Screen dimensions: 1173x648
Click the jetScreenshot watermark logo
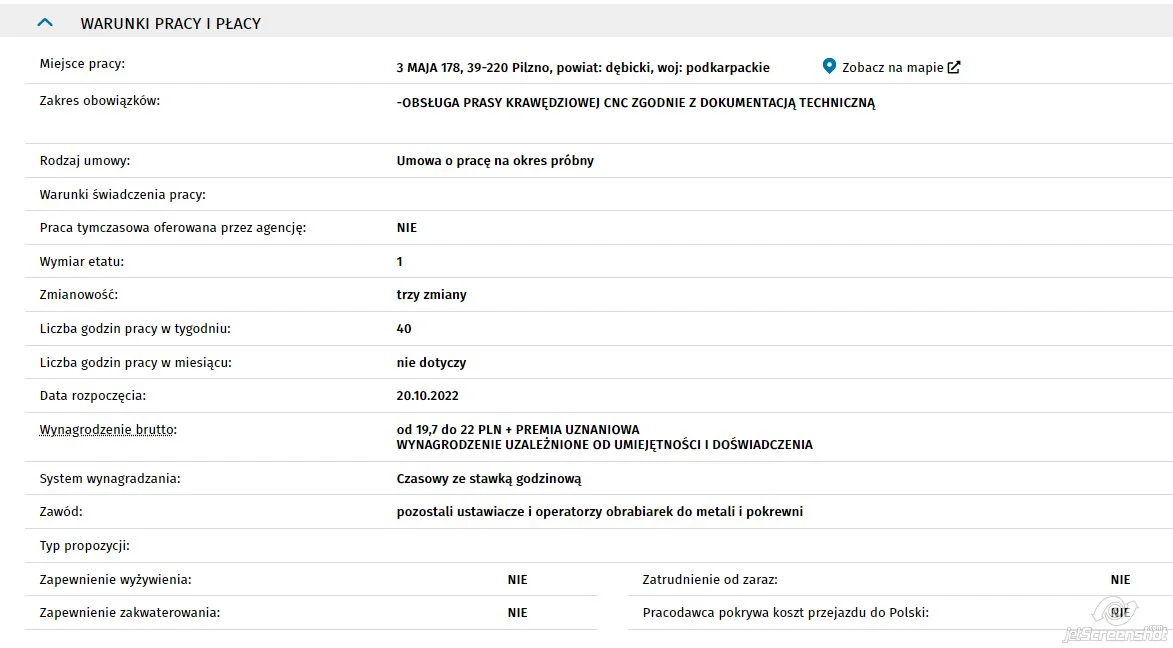pyautogui.click(x=1115, y=621)
